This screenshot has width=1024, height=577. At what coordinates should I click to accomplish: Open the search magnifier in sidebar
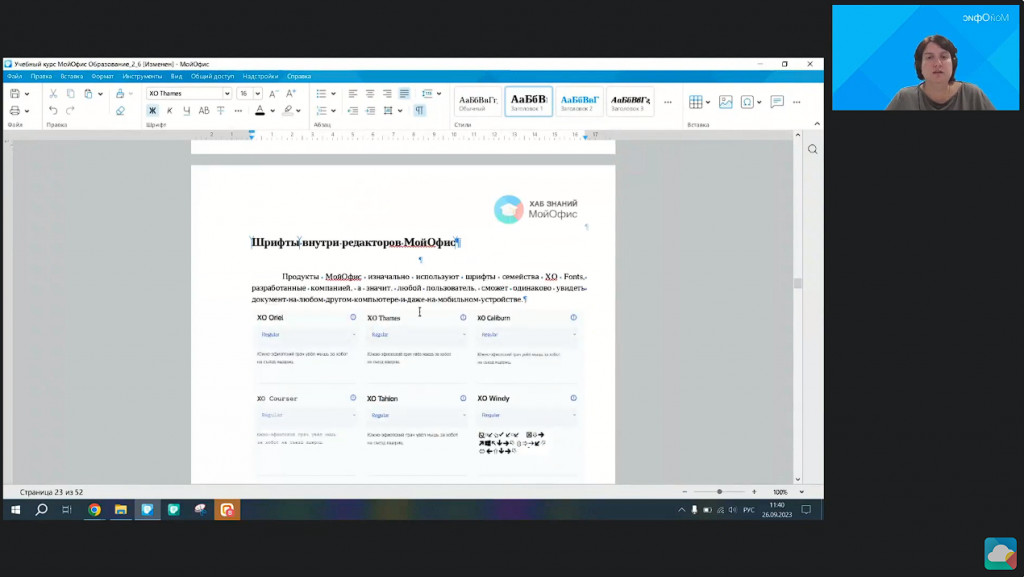[812, 149]
